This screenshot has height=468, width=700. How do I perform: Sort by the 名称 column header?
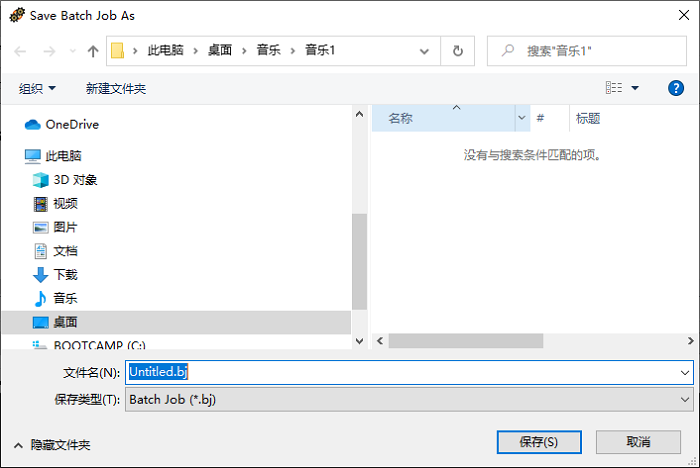pyautogui.click(x=443, y=118)
